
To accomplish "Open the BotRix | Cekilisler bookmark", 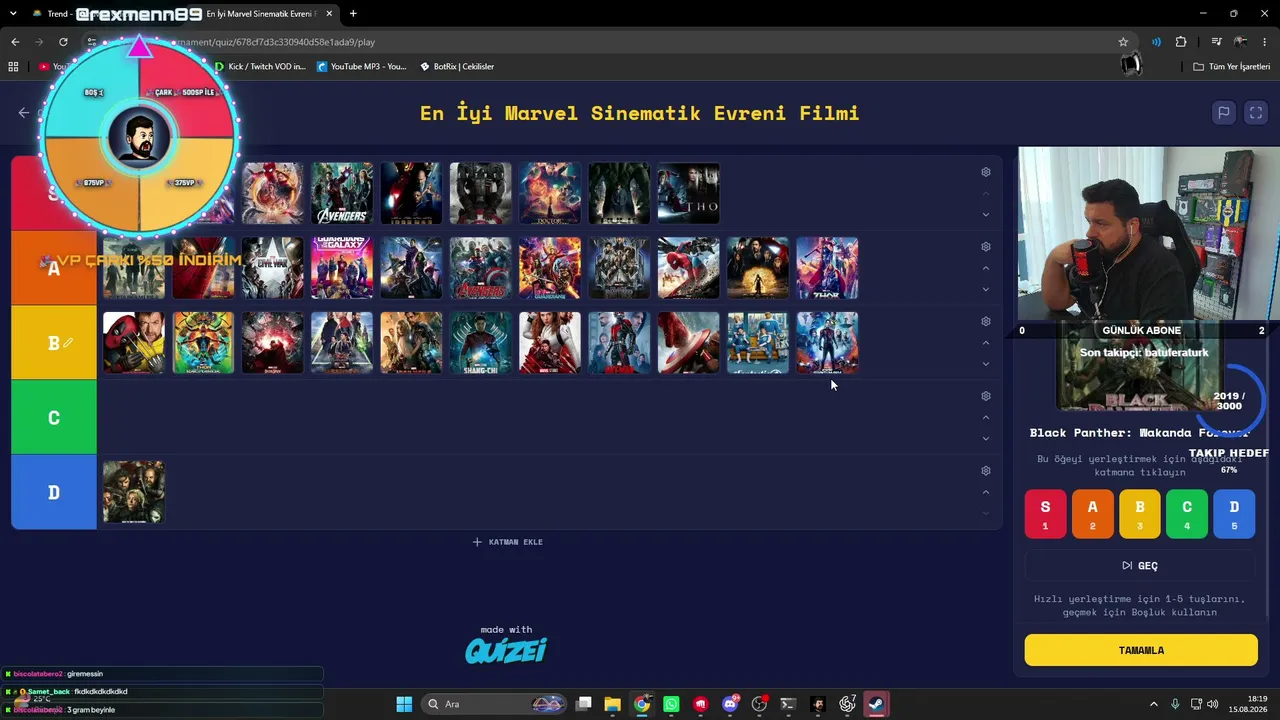I will pos(457,66).
